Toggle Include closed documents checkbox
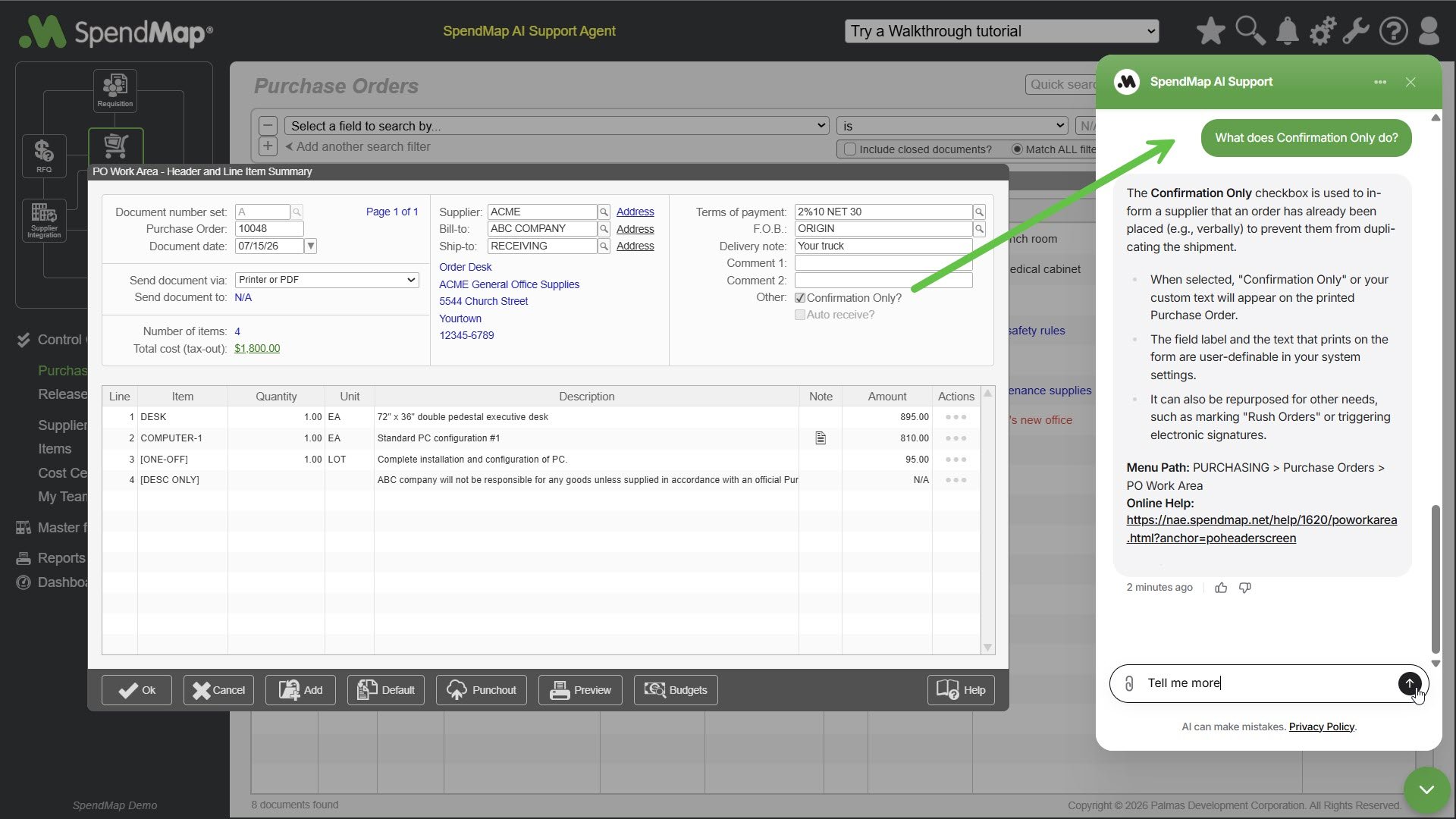 tap(850, 149)
